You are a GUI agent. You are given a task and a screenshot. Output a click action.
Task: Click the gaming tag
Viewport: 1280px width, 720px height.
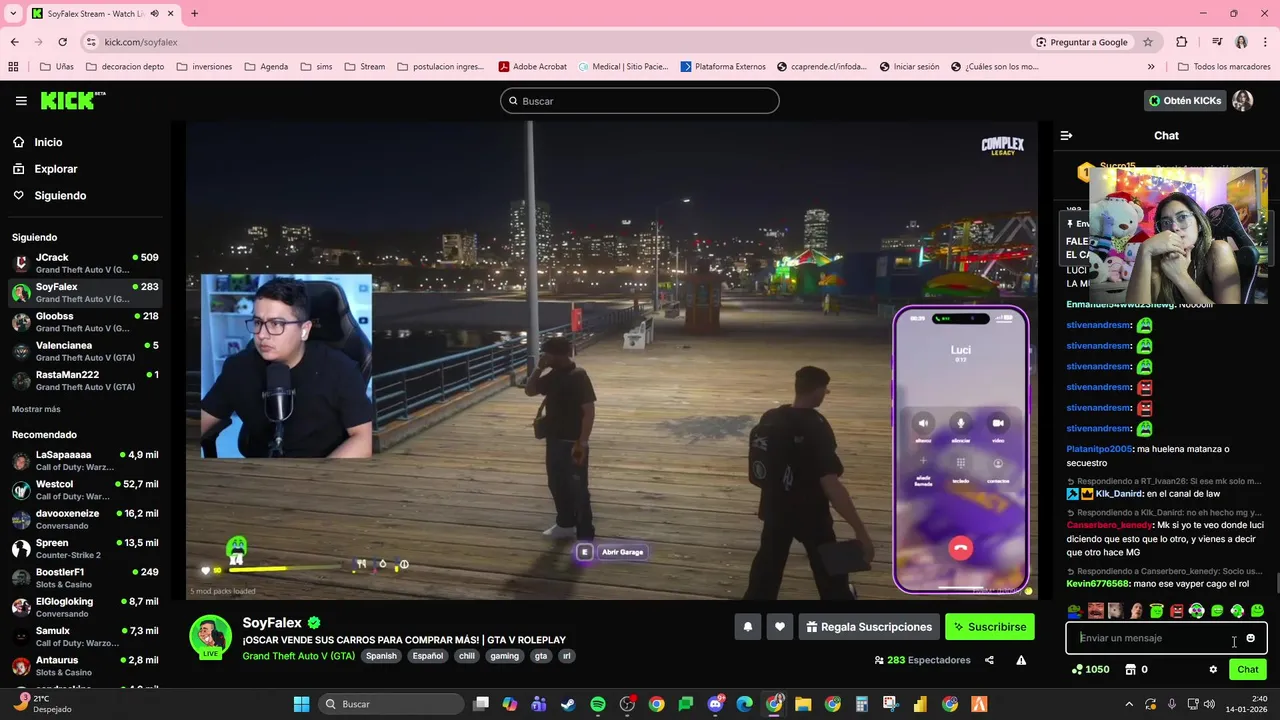[x=504, y=656]
